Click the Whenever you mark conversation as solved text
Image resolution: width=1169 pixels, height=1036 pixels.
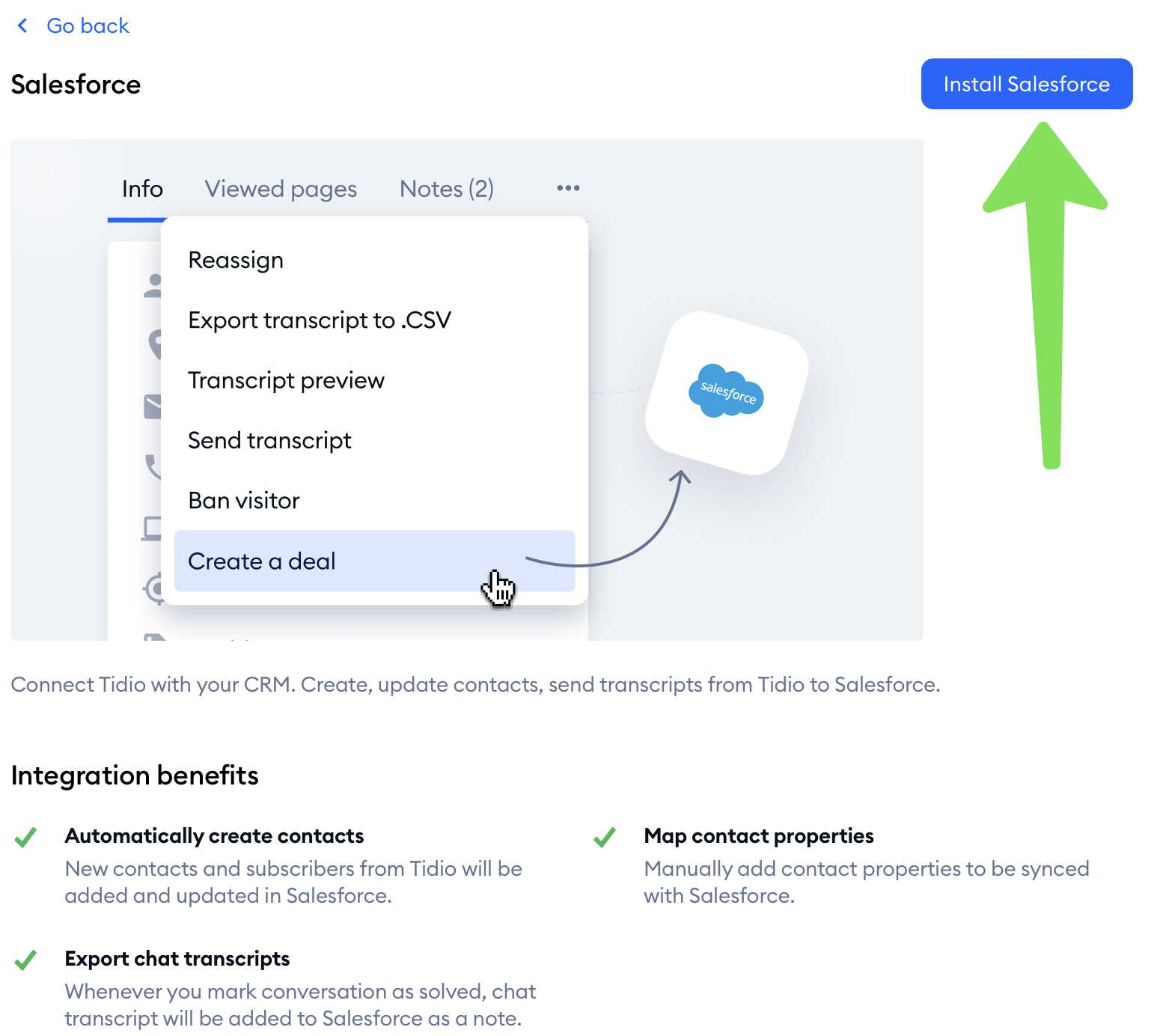coord(300,1005)
